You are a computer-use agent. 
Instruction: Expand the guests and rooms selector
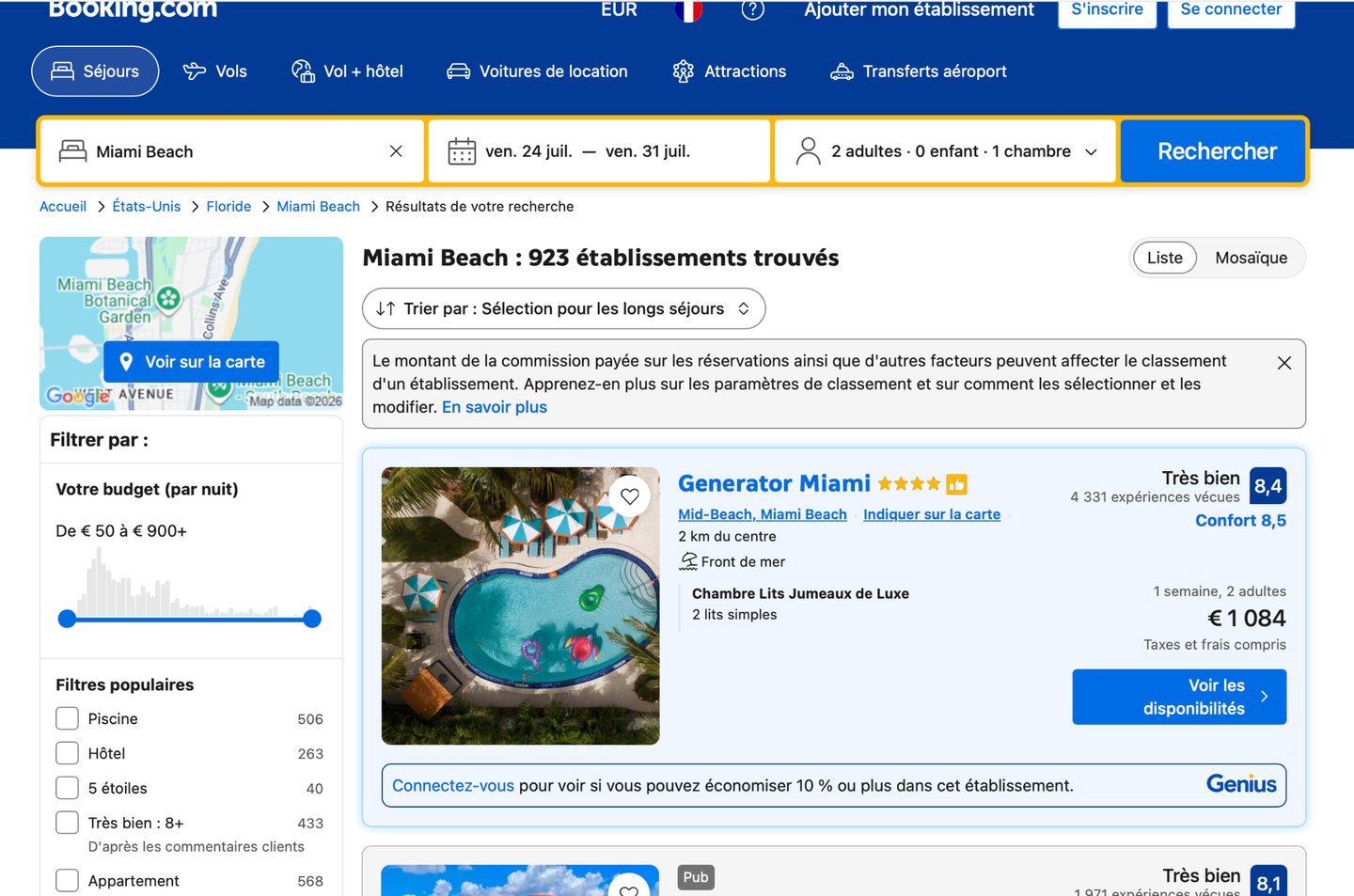pos(946,151)
